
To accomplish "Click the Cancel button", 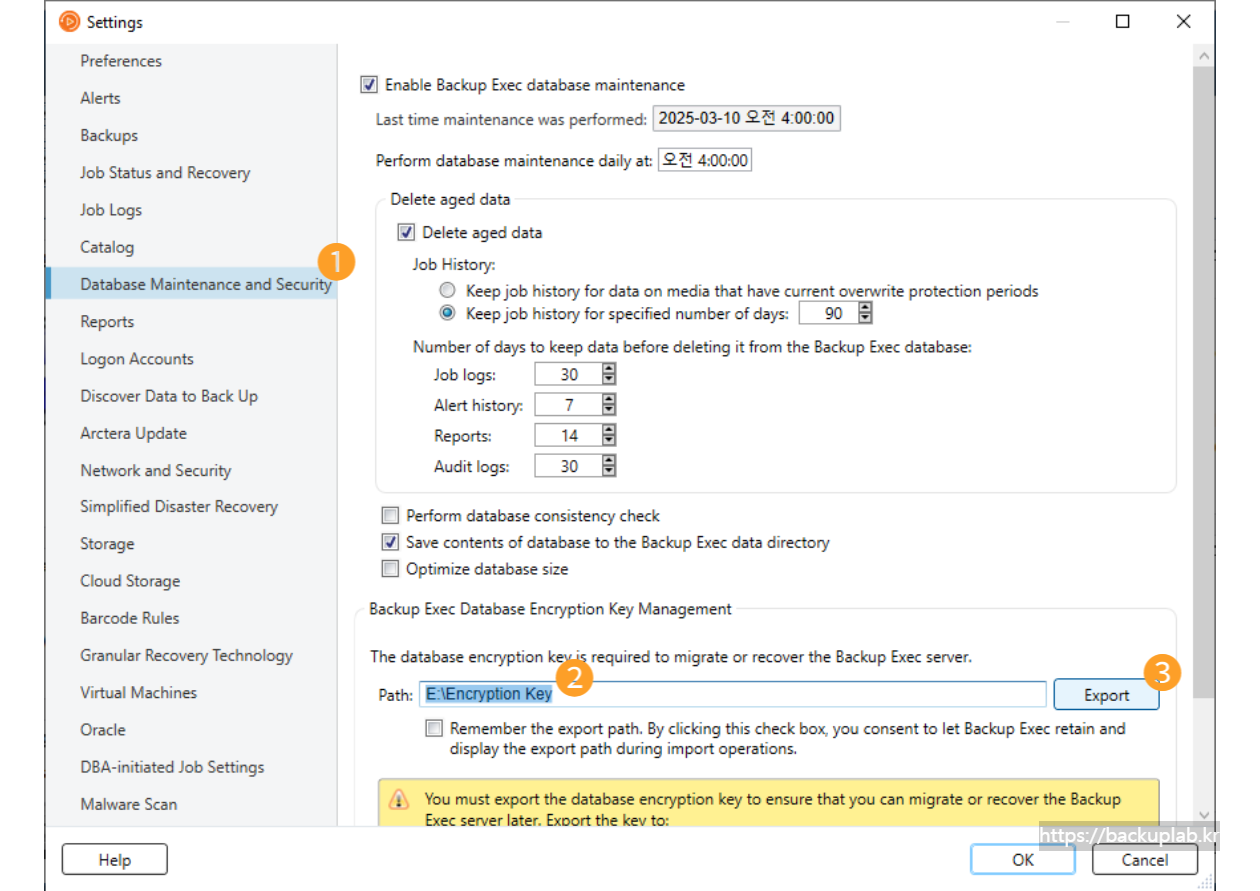I will point(1144,860).
